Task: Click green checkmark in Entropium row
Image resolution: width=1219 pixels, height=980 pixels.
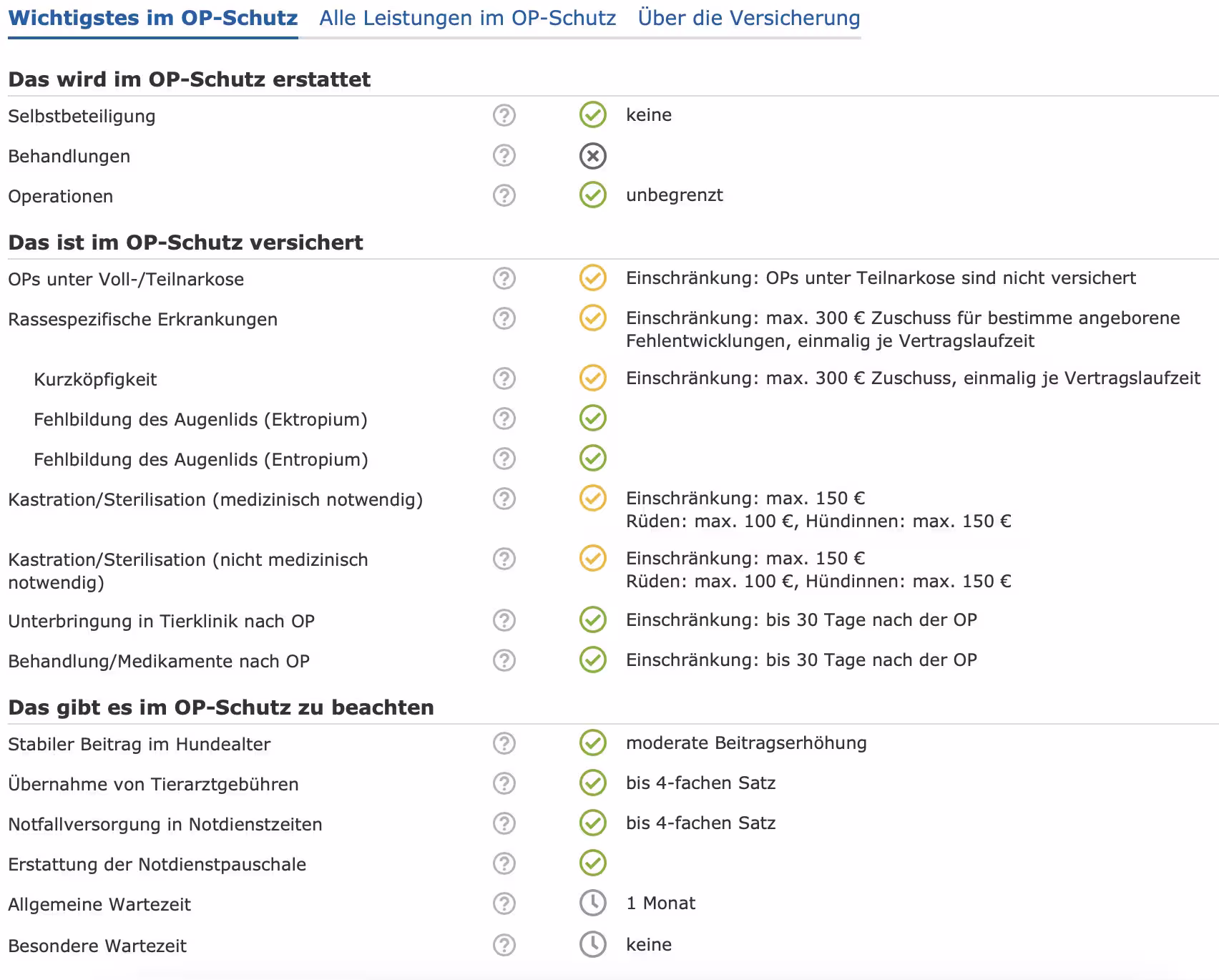Action: pyautogui.click(x=593, y=458)
